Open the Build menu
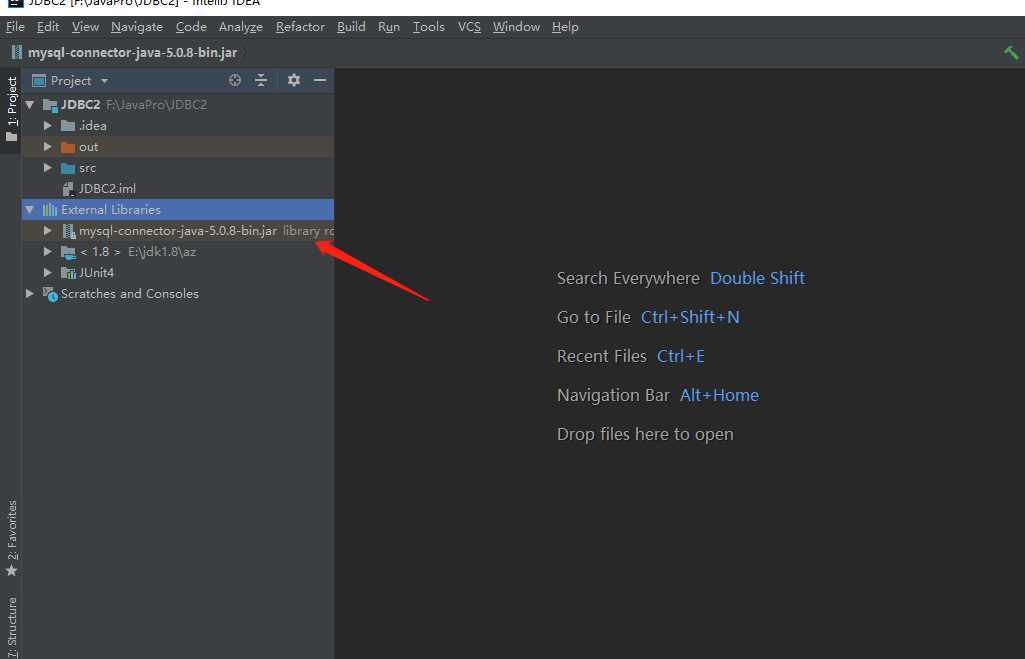 [x=351, y=27]
